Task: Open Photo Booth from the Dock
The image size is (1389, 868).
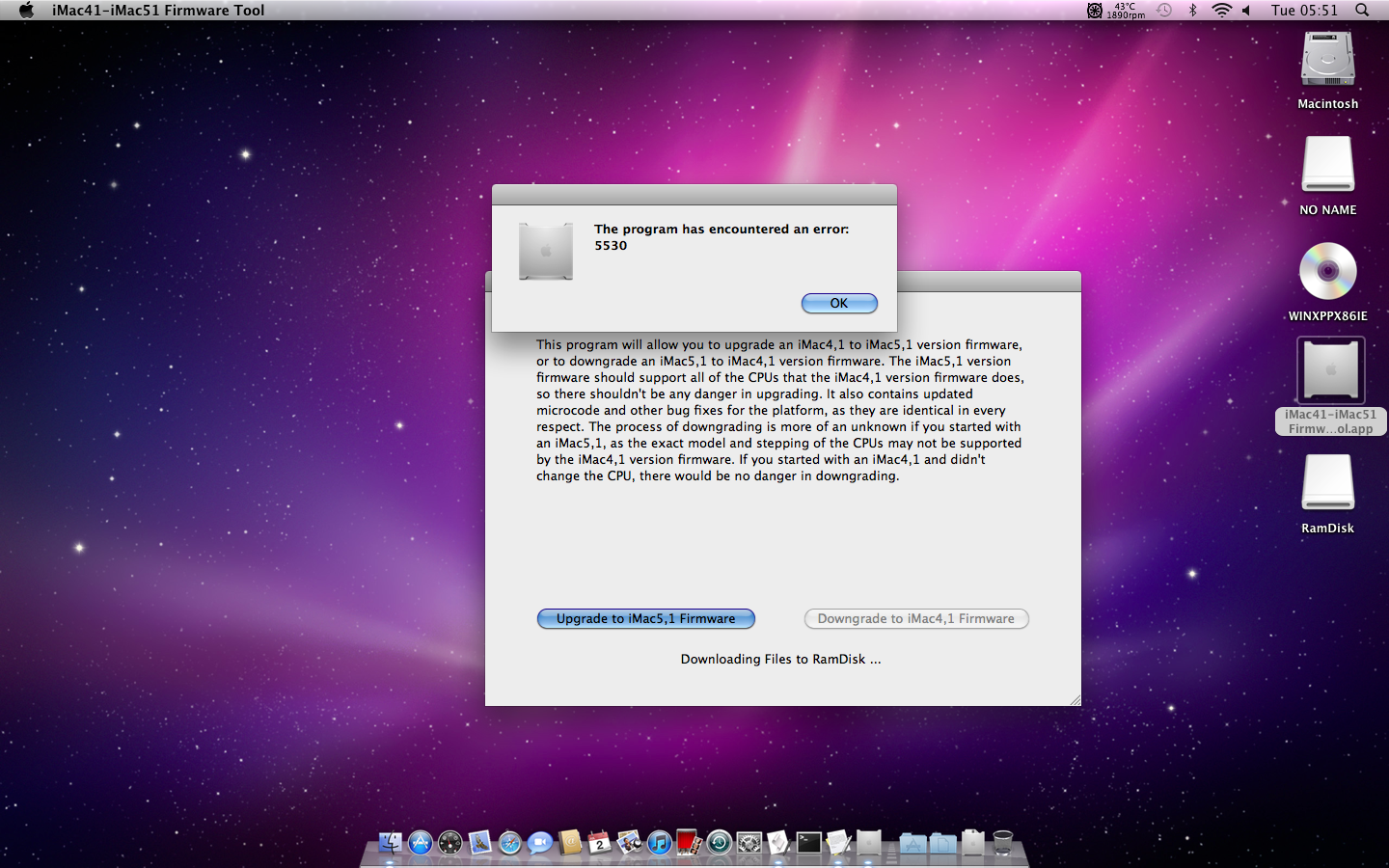Action: click(688, 842)
